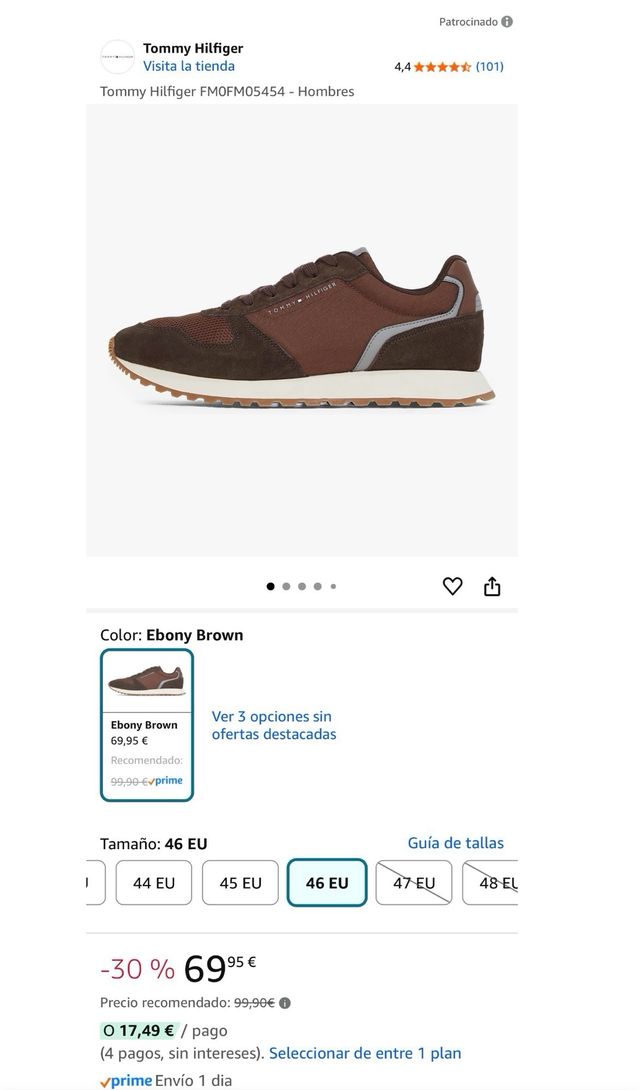Click product title Tommy Hilfiger FM0FM05454
Viewport: 640px width, 1090px height.
(x=227, y=92)
